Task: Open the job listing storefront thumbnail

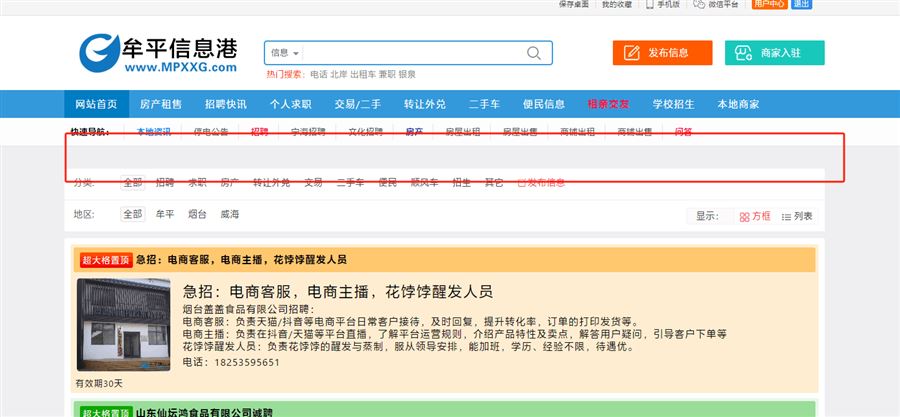Action: 123,326
